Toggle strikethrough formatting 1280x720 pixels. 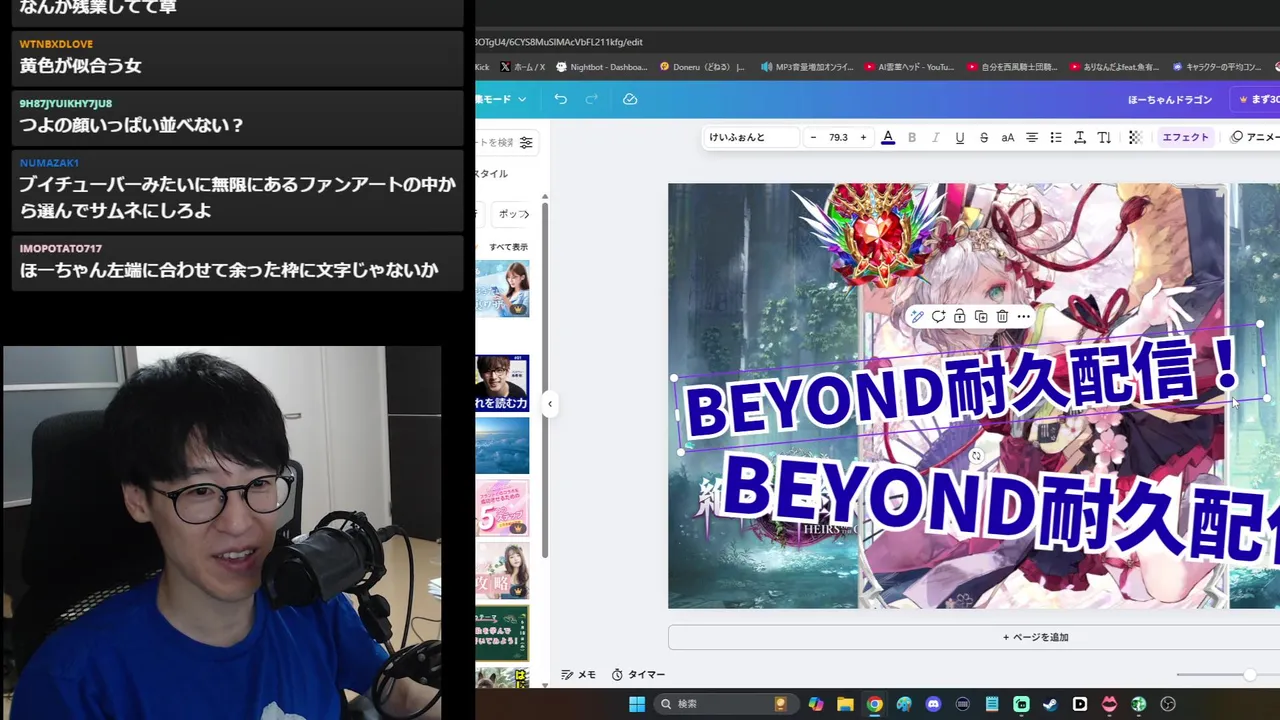984,137
